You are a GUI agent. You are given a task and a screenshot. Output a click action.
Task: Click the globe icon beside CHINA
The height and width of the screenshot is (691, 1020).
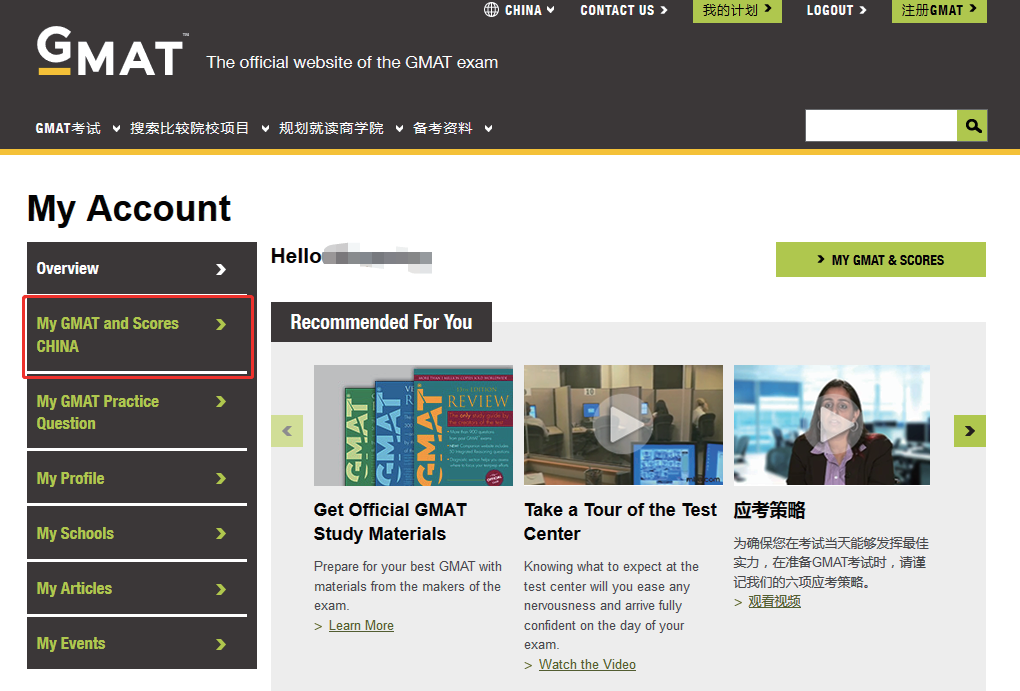click(x=491, y=10)
